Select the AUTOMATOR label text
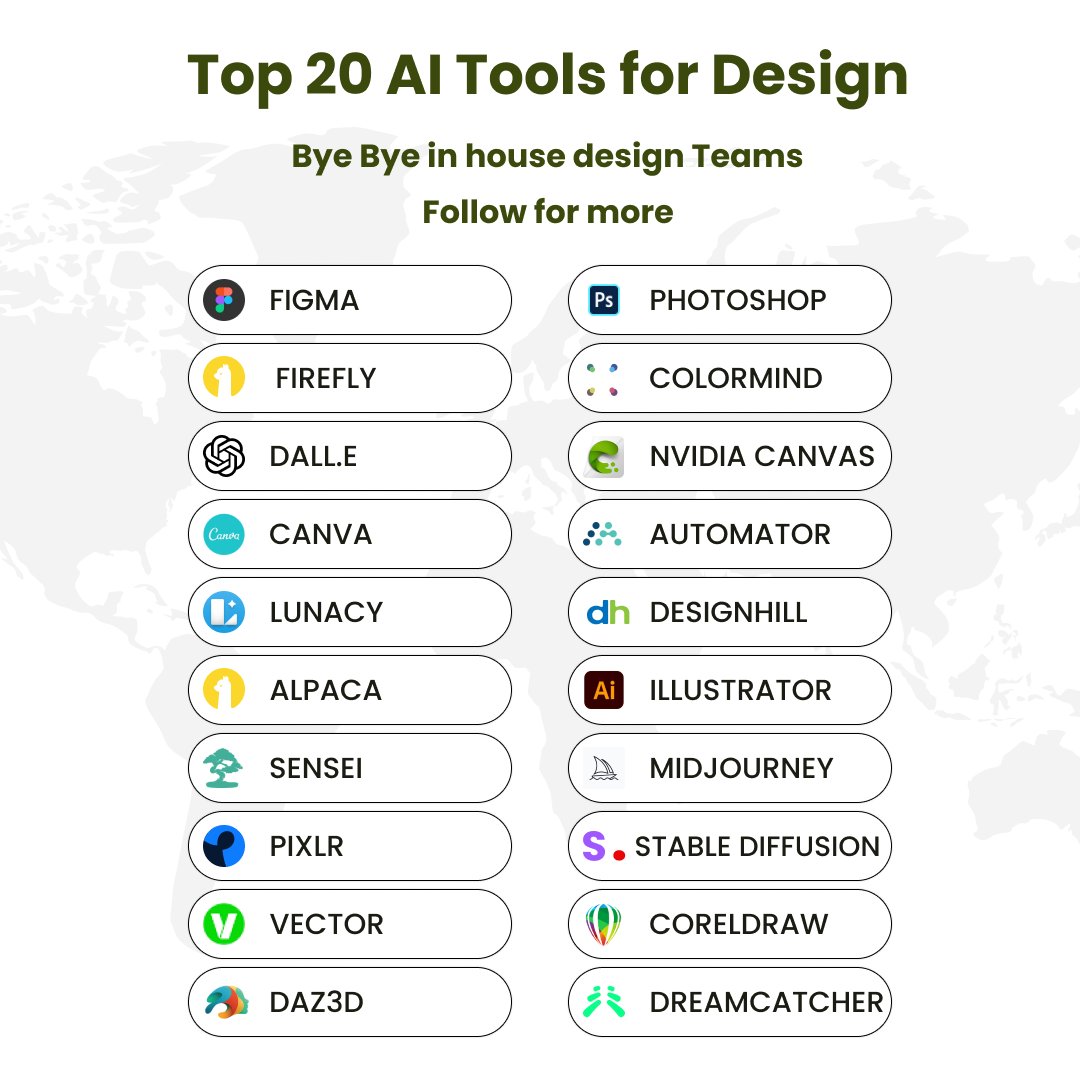Image resolution: width=1080 pixels, height=1080 pixels. point(740,534)
